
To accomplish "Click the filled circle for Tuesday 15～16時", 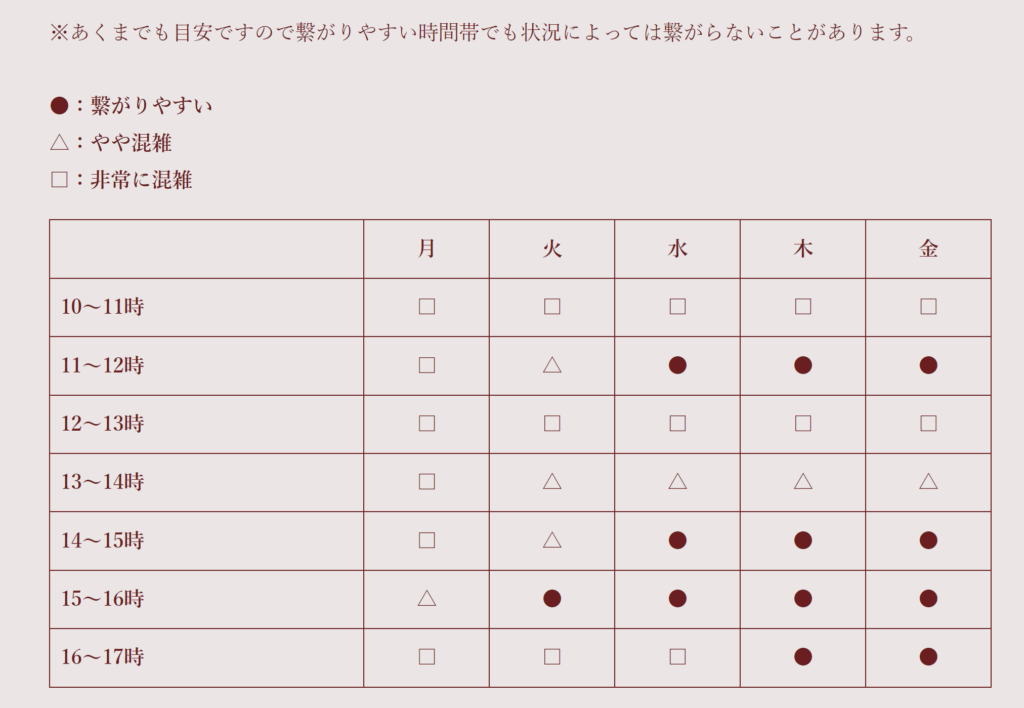I will click(x=552, y=598).
